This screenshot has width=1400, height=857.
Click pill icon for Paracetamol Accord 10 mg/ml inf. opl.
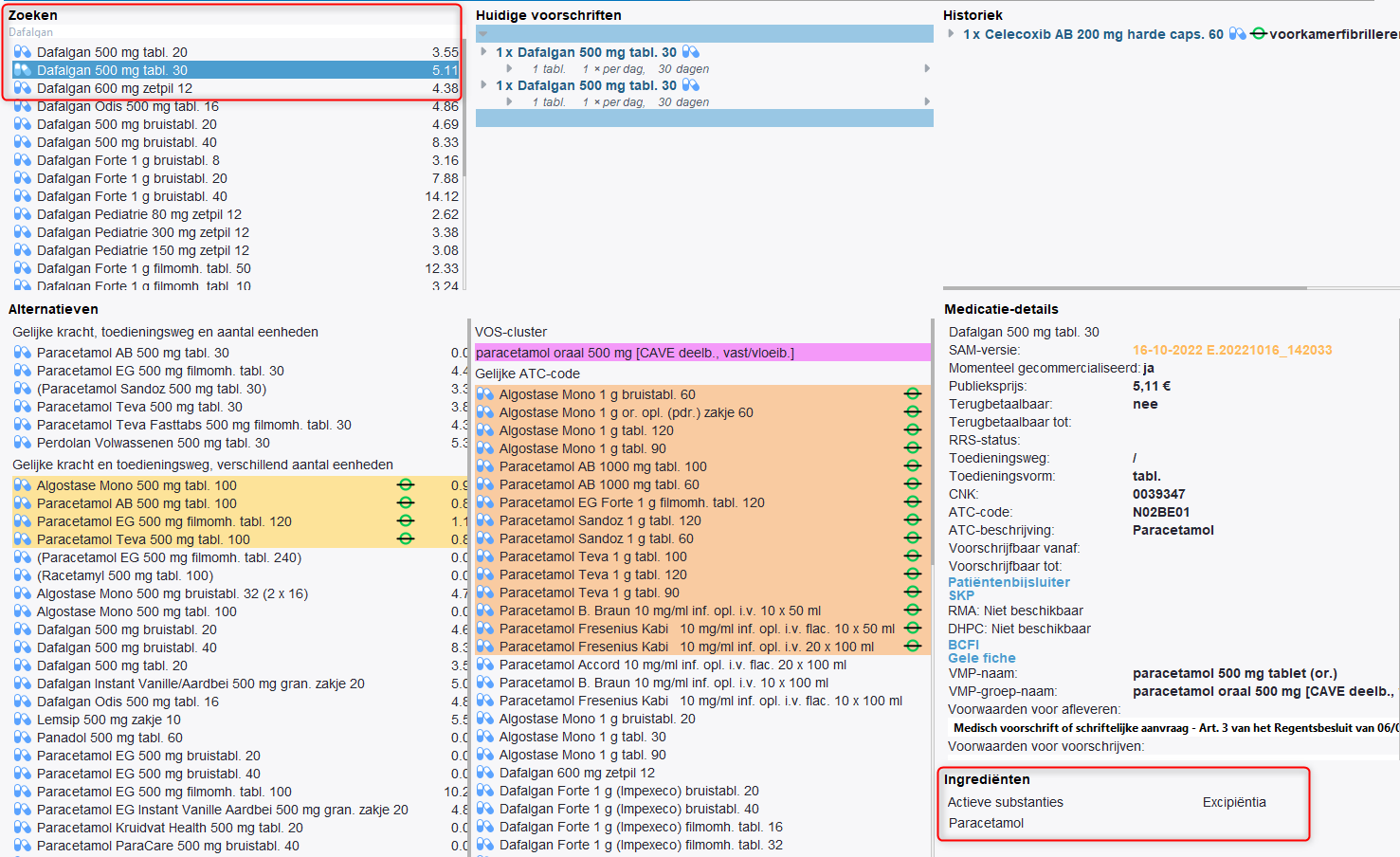(x=485, y=665)
